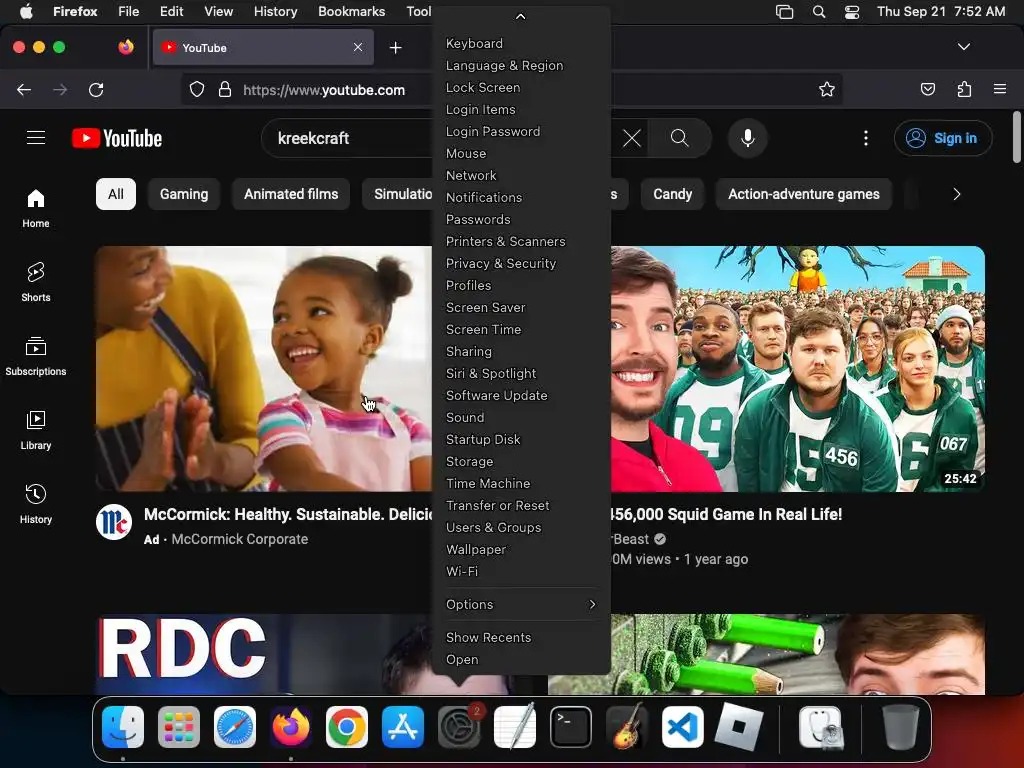Filter videos by the Gaming chip
Screen dimensions: 1024x768
tap(184, 194)
